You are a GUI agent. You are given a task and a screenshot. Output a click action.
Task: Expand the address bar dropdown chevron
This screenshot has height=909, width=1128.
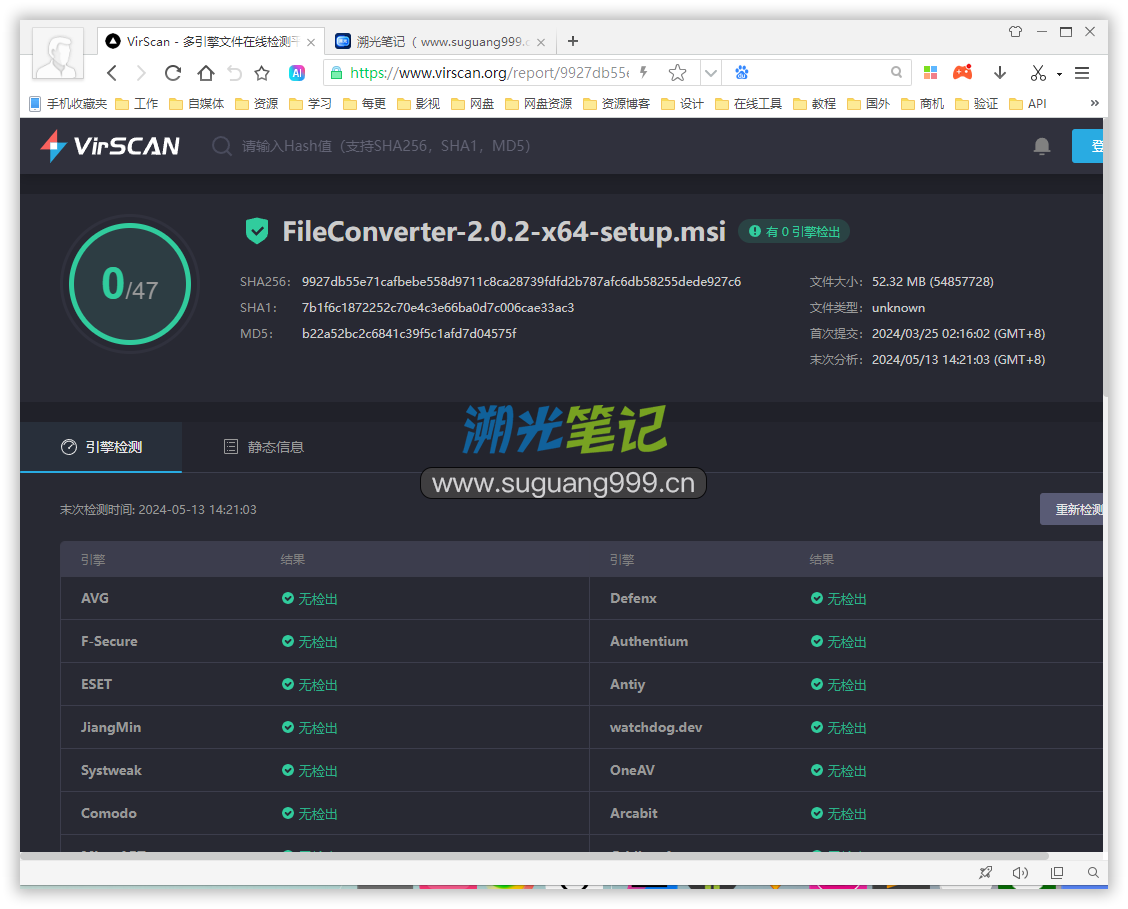point(711,73)
